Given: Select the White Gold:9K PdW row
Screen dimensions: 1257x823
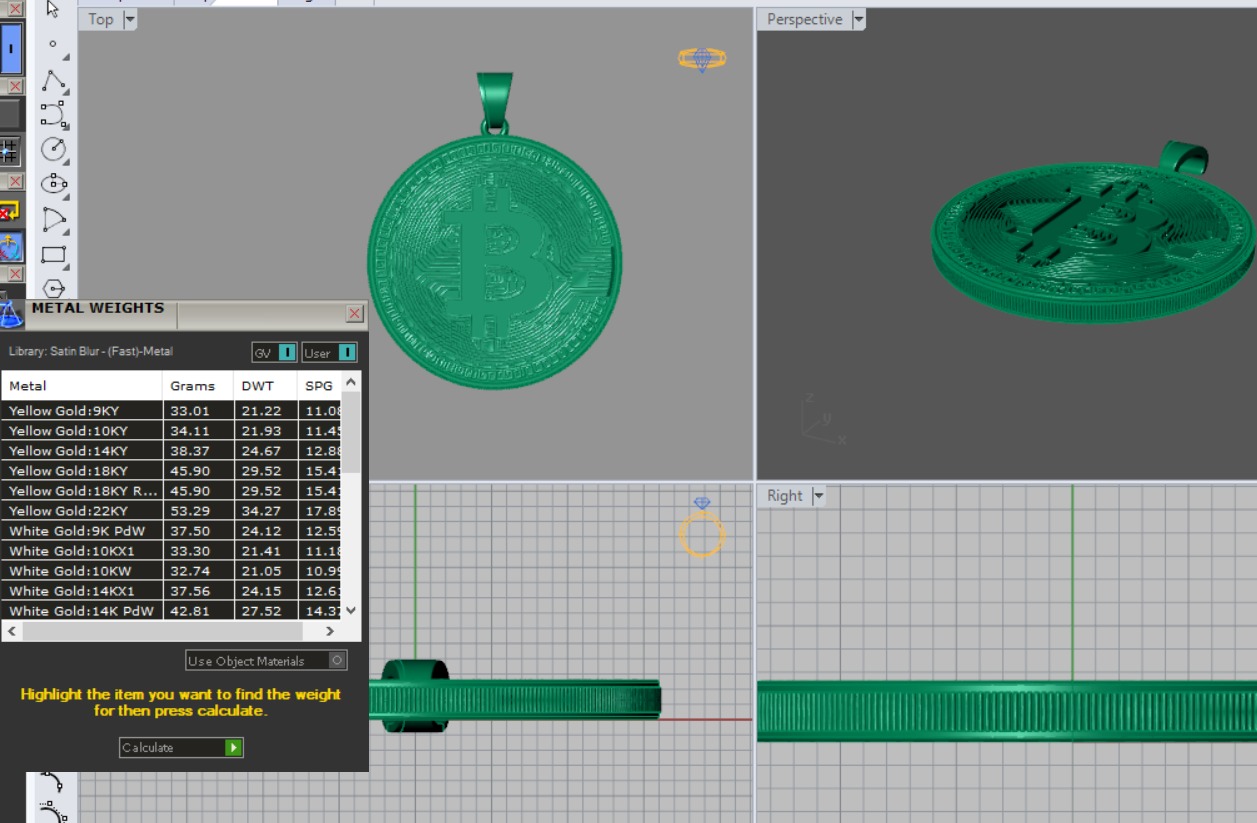Looking at the screenshot, I should pyautogui.click(x=171, y=531).
